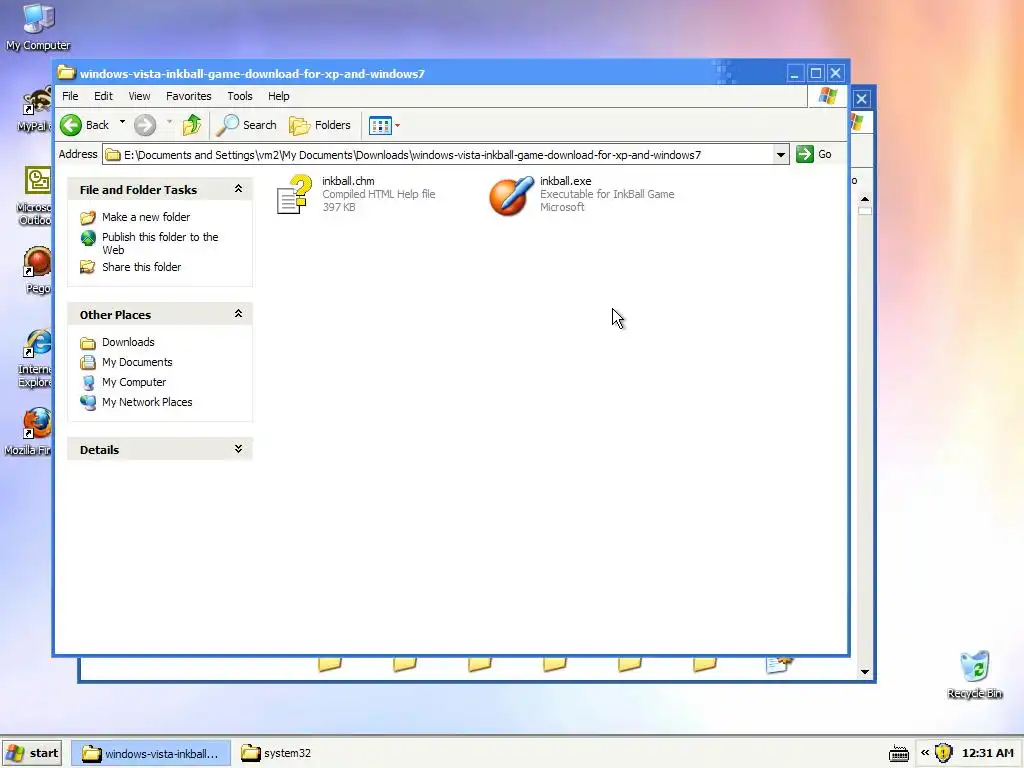Click Share this folder icon

pyautogui.click(x=88, y=267)
